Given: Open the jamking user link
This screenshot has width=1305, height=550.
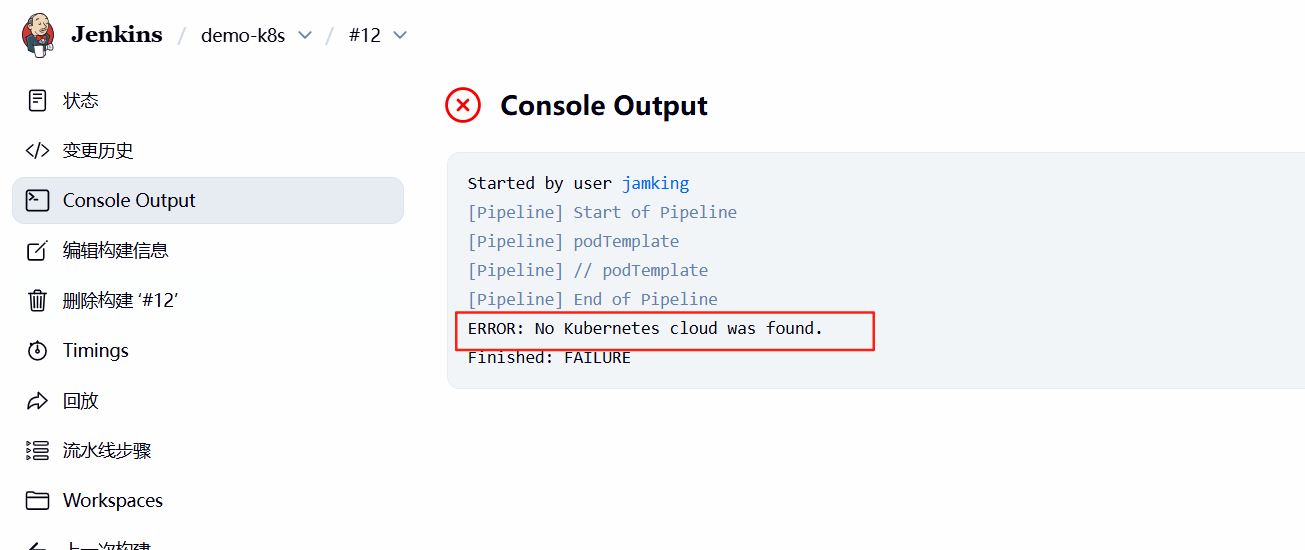Looking at the screenshot, I should point(655,183).
